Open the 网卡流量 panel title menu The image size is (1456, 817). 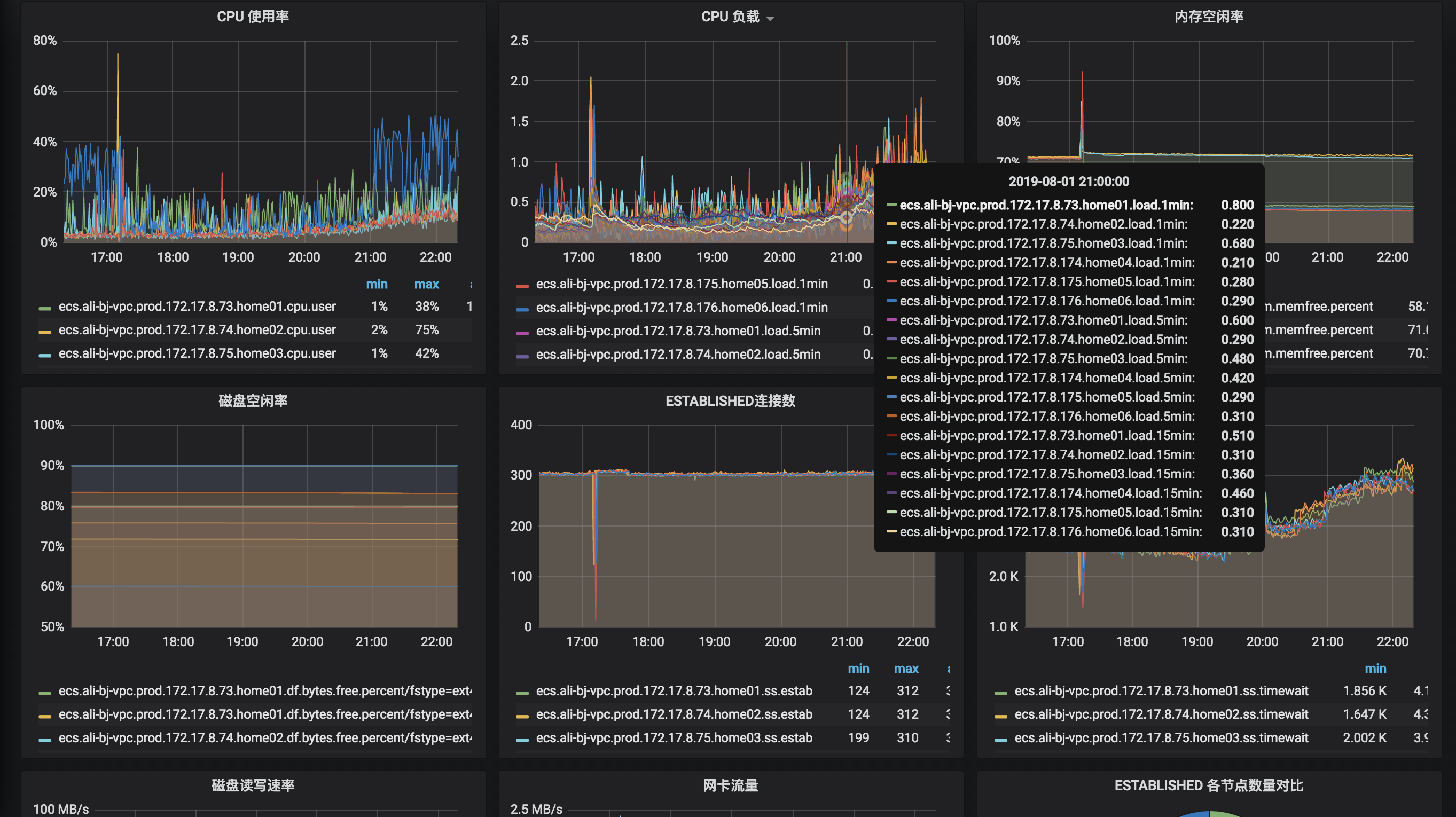click(x=730, y=785)
